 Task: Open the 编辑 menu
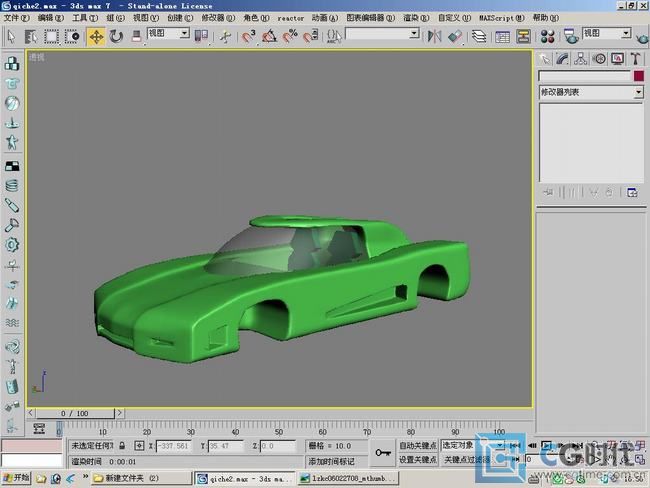(x=51, y=18)
